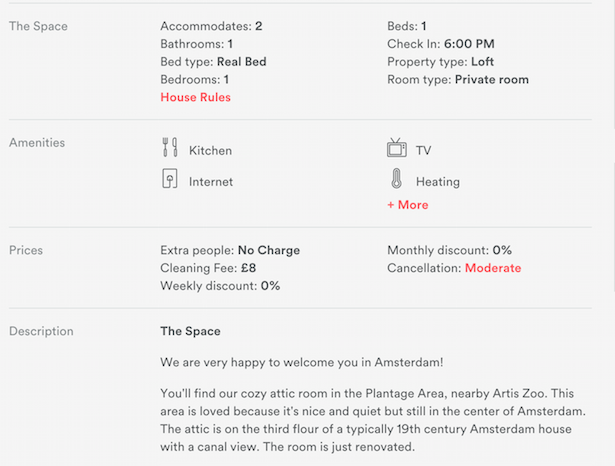
Task: Click The Space section label at top
Action: pyautogui.click(x=38, y=26)
